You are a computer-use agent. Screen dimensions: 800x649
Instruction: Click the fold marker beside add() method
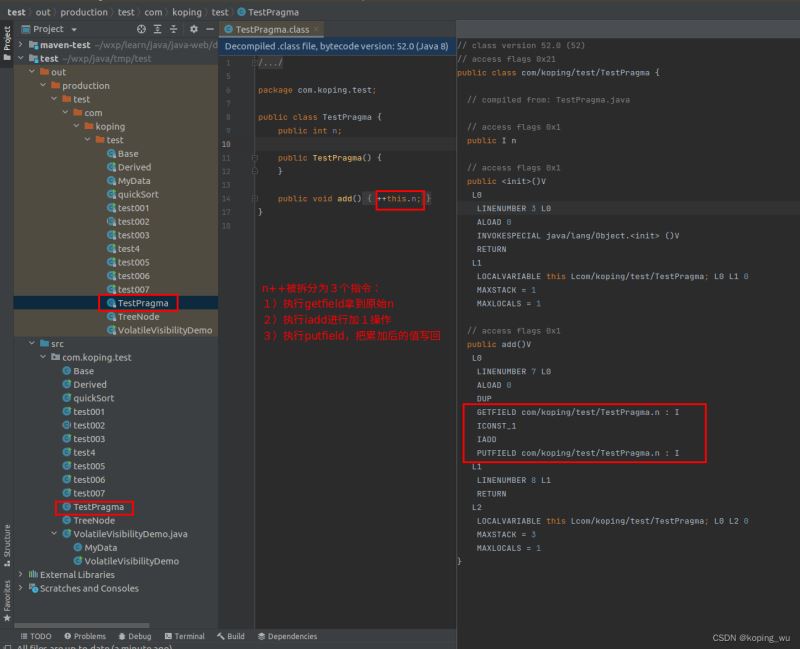255,199
